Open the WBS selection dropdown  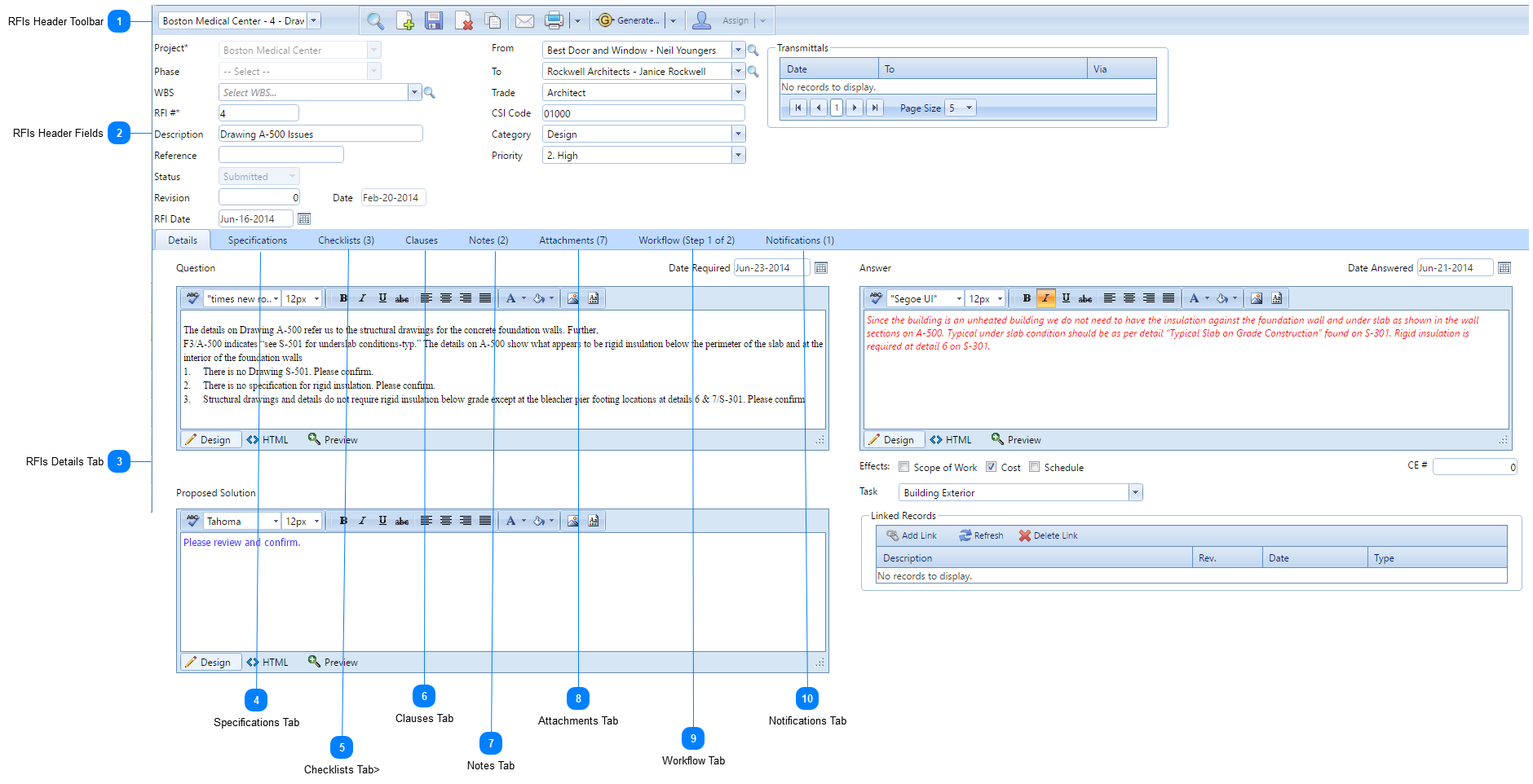point(414,93)
